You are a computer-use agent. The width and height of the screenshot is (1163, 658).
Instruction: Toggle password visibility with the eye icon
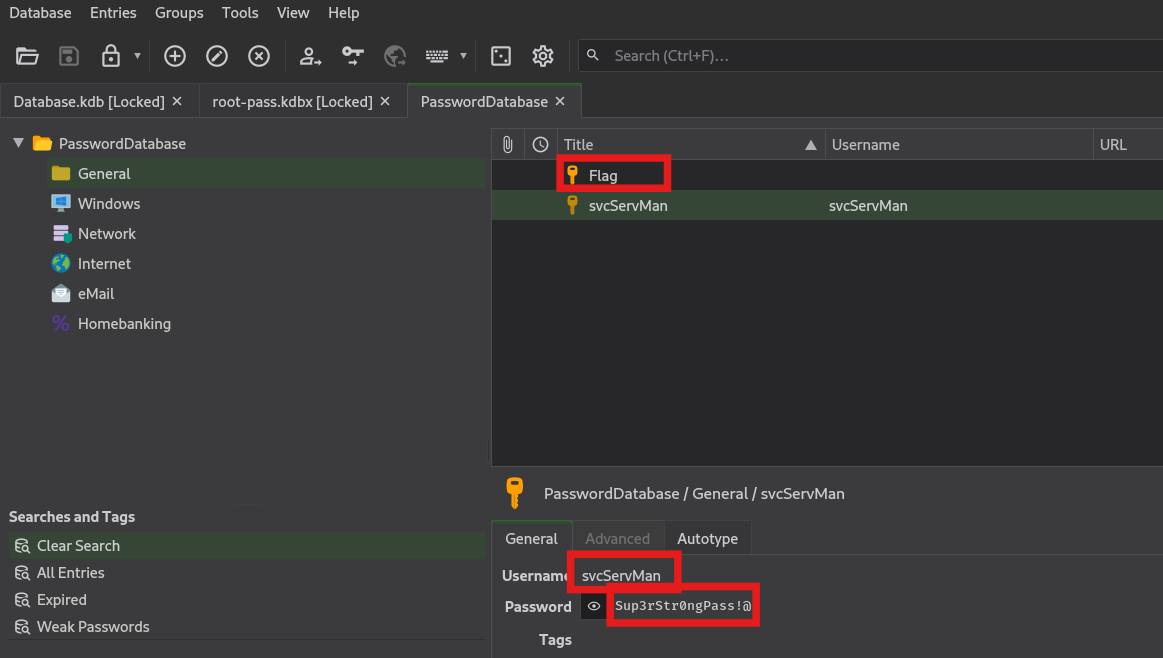594,606
